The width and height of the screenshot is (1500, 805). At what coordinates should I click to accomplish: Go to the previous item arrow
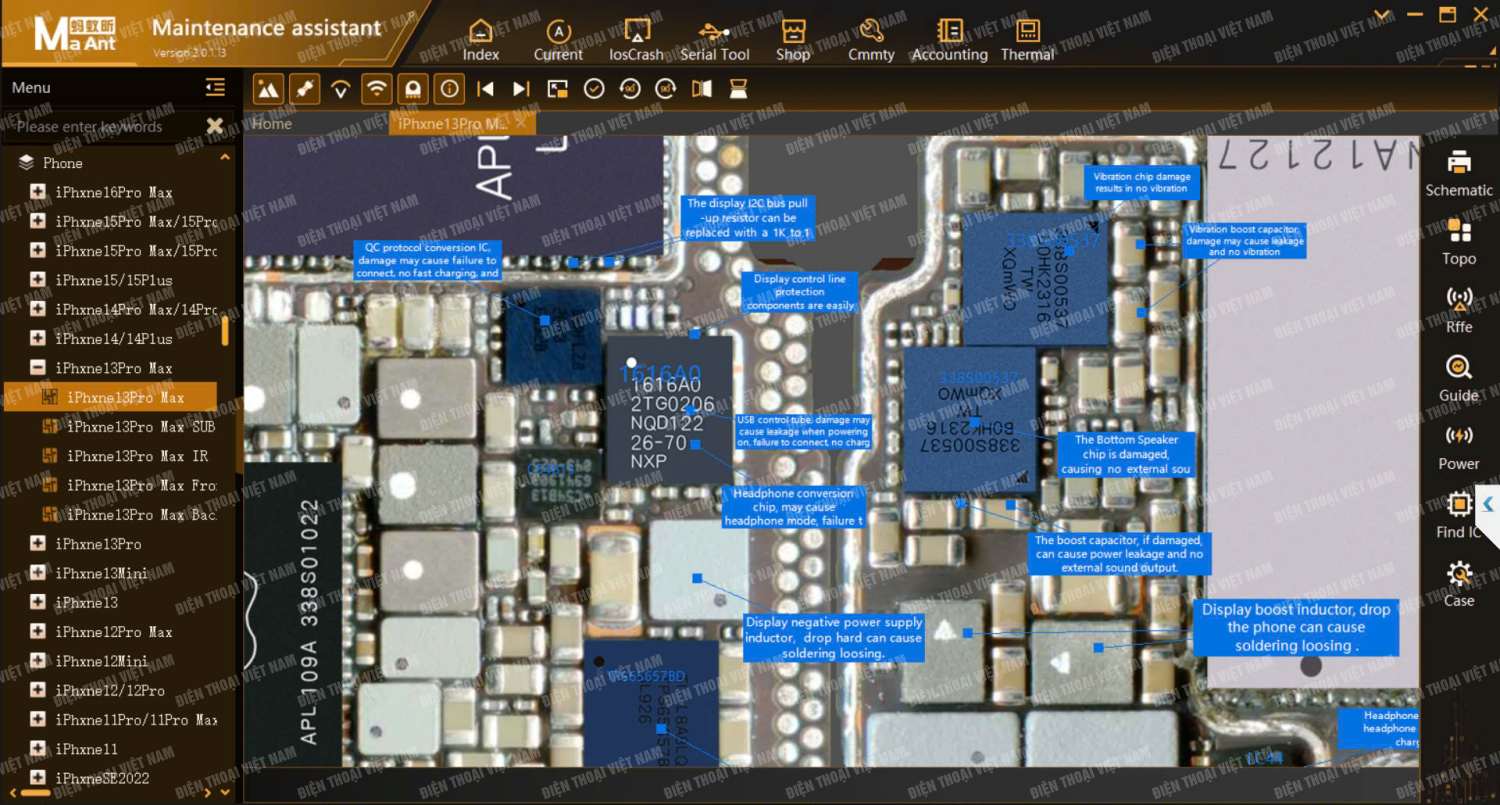(x=486, y=89)
